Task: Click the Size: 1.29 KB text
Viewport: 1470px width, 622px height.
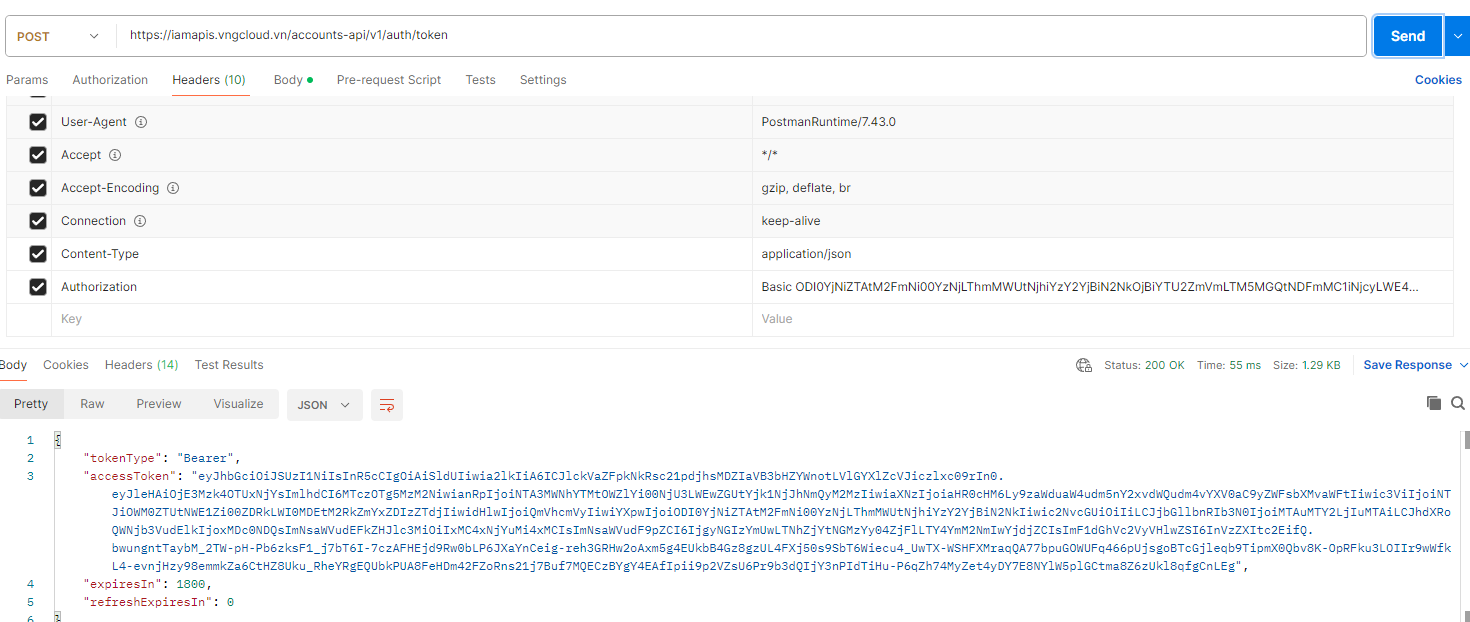Action: pyautogui.click(x=1306, y=365)
